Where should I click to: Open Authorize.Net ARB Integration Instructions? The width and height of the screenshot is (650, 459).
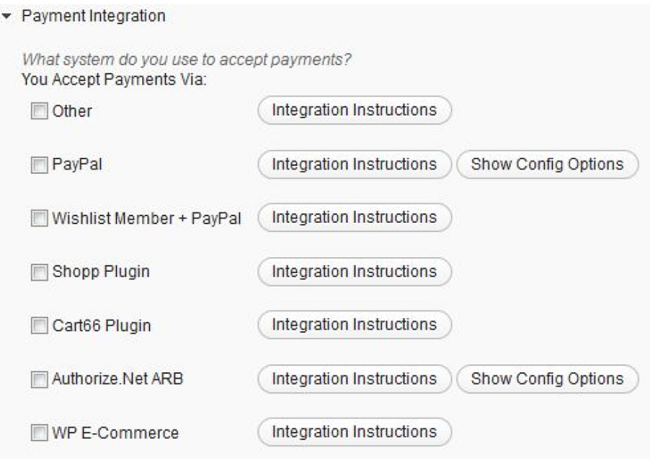tap(354, 379)
